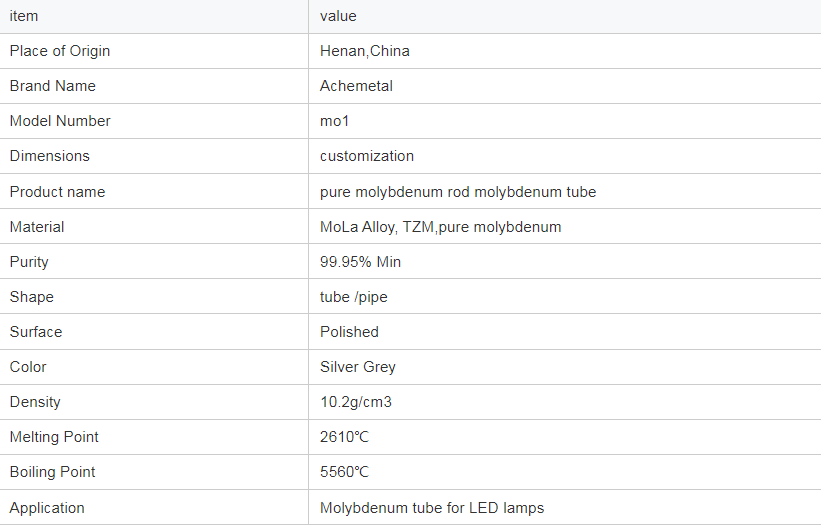Select the 'Polished' surface value

pyautogui.click(x=349, y=332)
